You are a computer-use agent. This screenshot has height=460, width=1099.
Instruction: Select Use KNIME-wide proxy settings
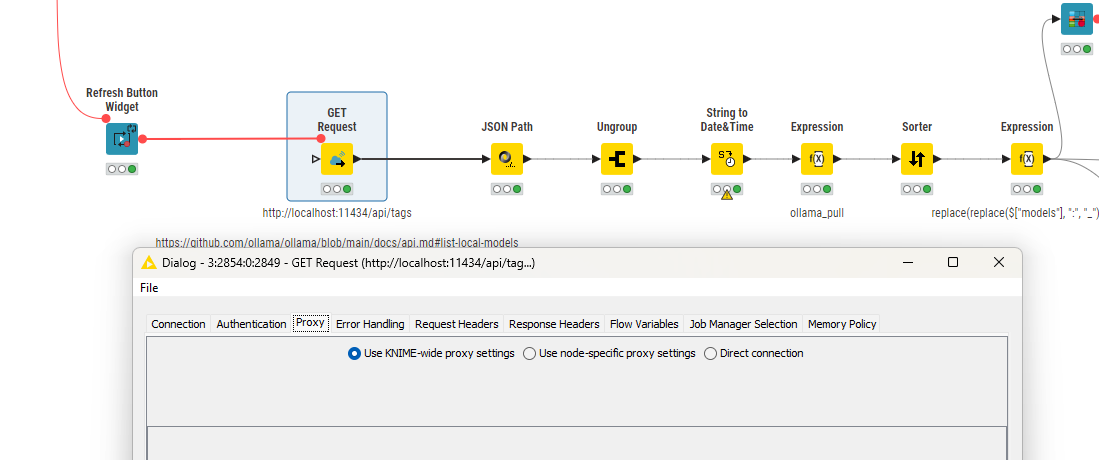pyautogui.click(x=432, y=353)
